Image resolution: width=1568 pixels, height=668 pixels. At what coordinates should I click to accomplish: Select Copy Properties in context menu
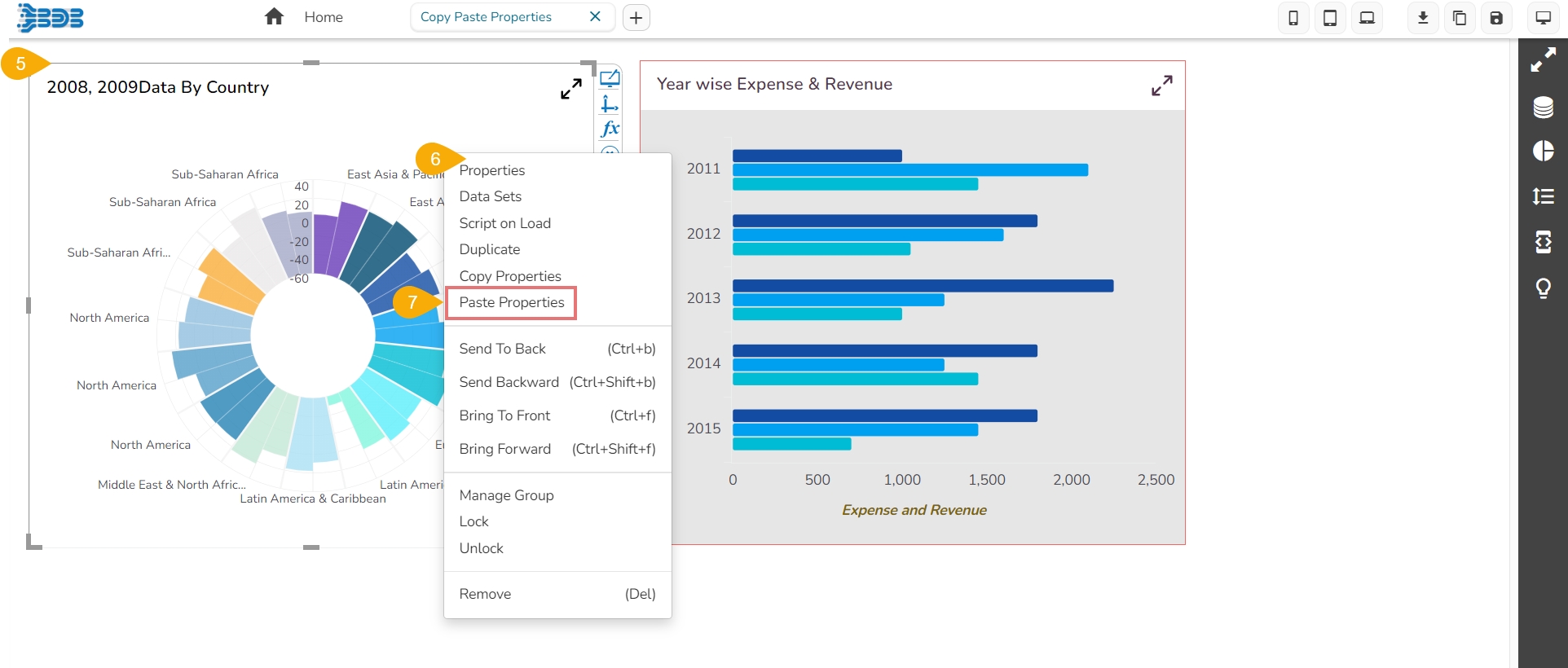coord(509,276)
